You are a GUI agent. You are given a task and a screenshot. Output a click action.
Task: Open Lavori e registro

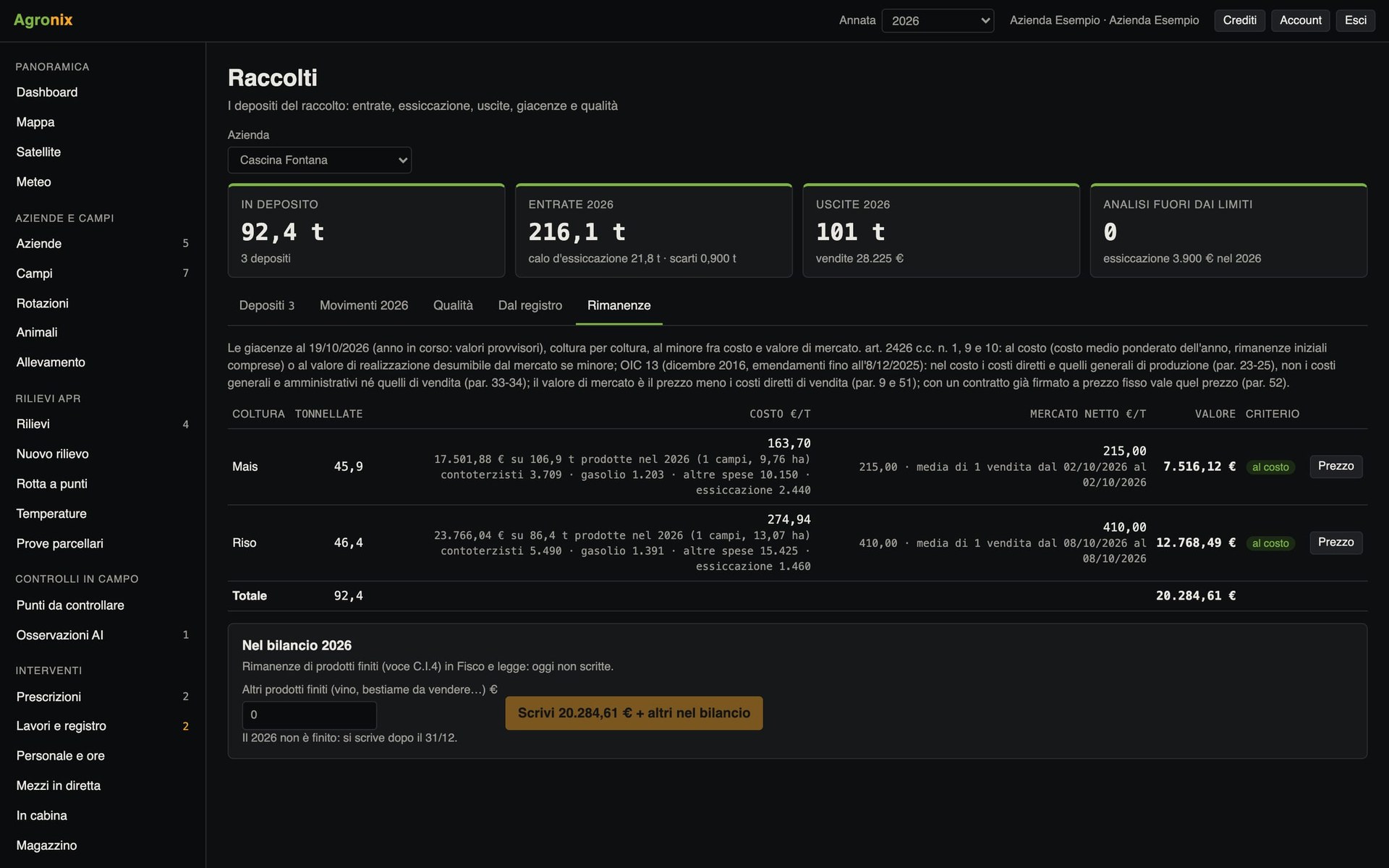(x=103, y=726)
